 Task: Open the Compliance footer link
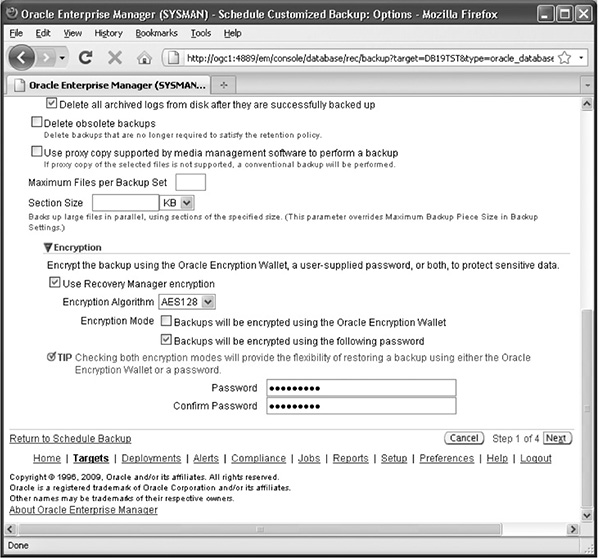(258, 458)
